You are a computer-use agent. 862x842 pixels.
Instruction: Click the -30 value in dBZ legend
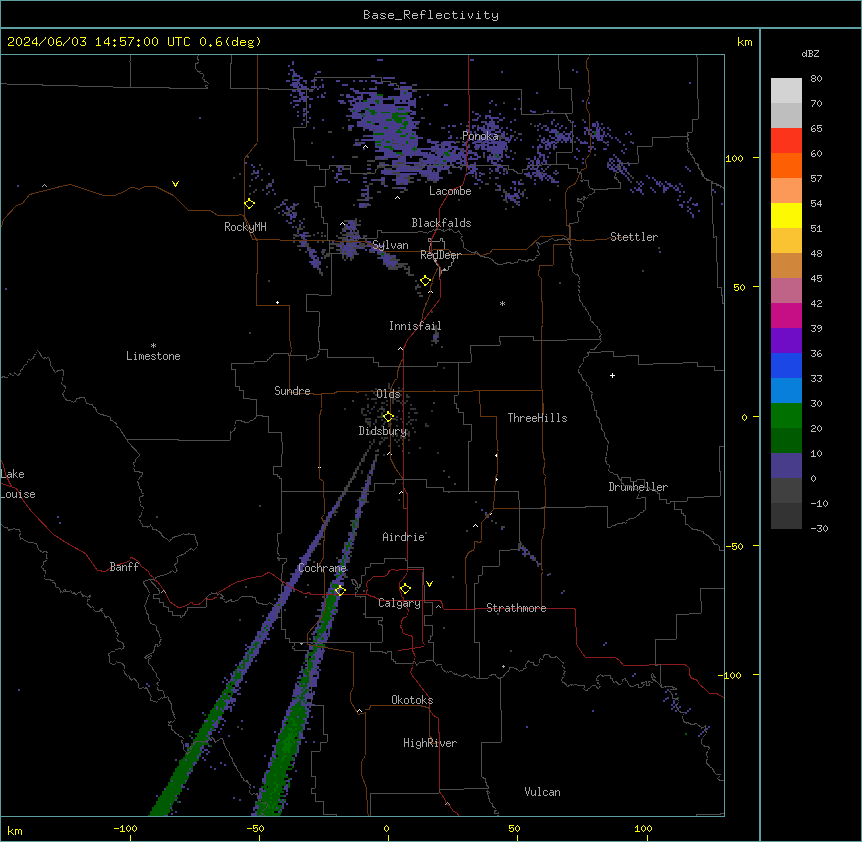pos(819,528)
